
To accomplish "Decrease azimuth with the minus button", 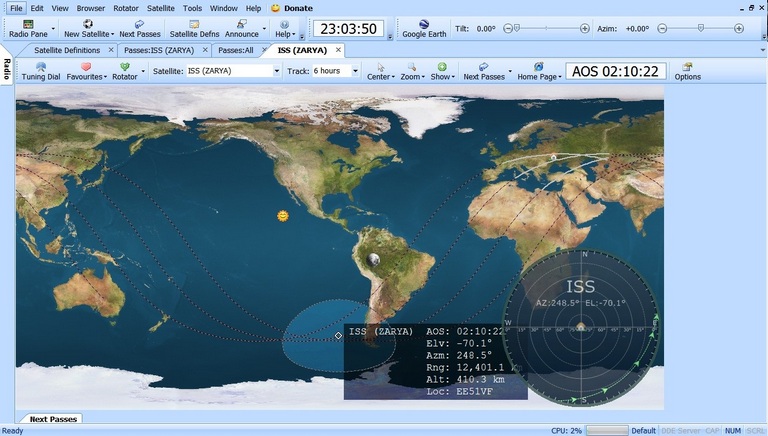I will pyautogui.click(x=662, y=29).
